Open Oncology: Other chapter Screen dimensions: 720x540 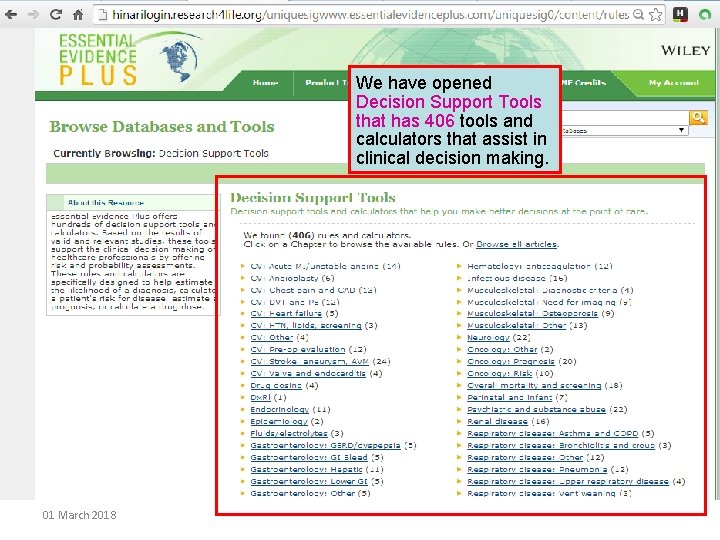tap(502, 349)
